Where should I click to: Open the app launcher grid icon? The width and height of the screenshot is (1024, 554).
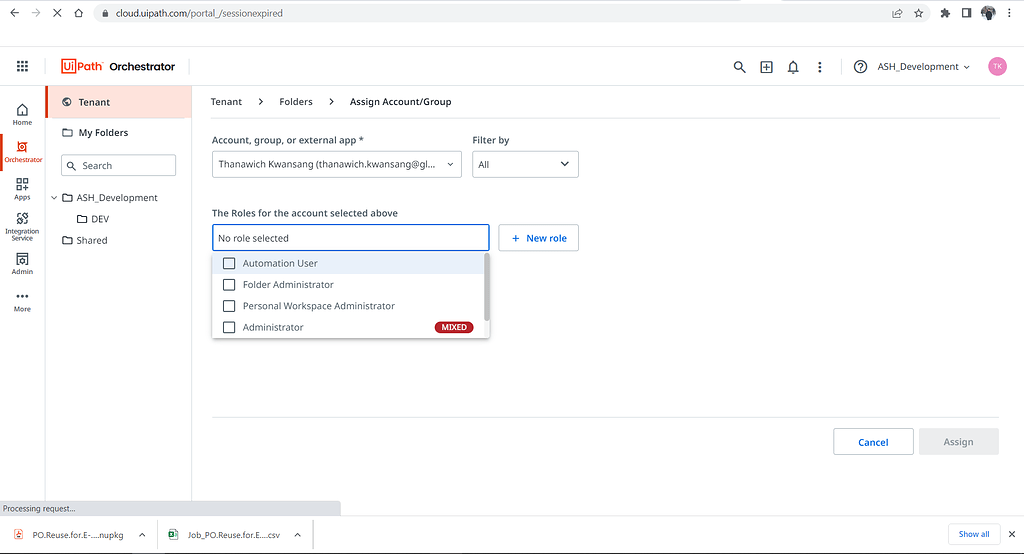[22, 67]
